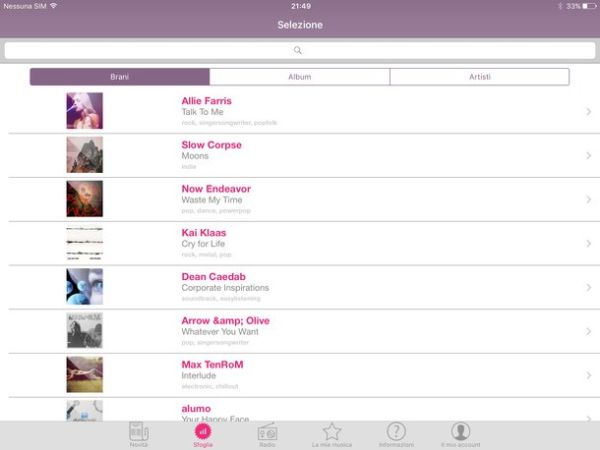
Task: Open the Max TenRoM album cover thumbnail
Action: tap(85, 375)
